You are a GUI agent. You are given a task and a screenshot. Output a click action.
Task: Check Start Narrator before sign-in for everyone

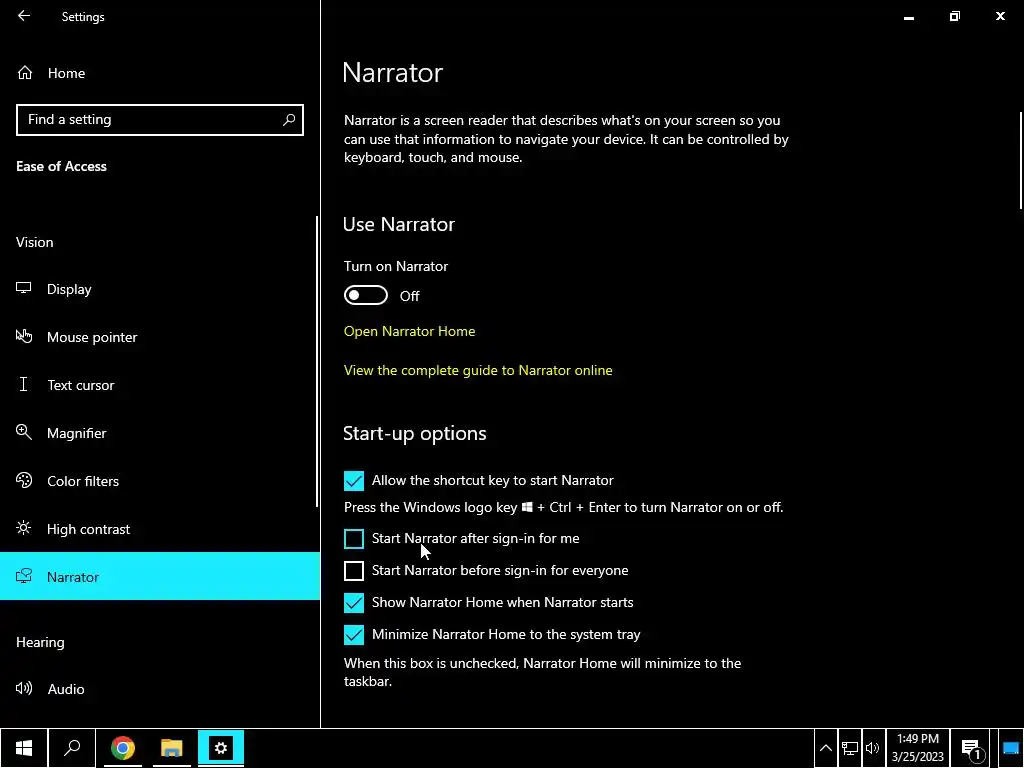(x=354, y=571)
